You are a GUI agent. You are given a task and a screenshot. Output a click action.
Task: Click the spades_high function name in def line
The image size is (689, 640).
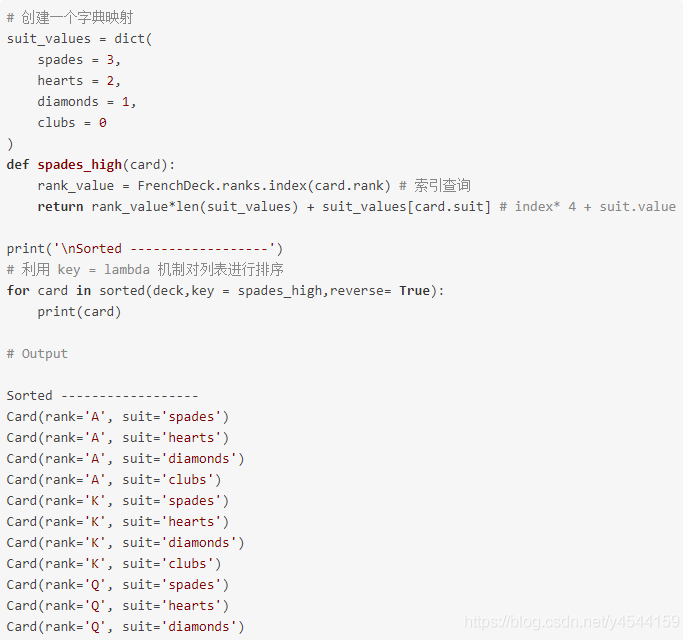(80, 165)
